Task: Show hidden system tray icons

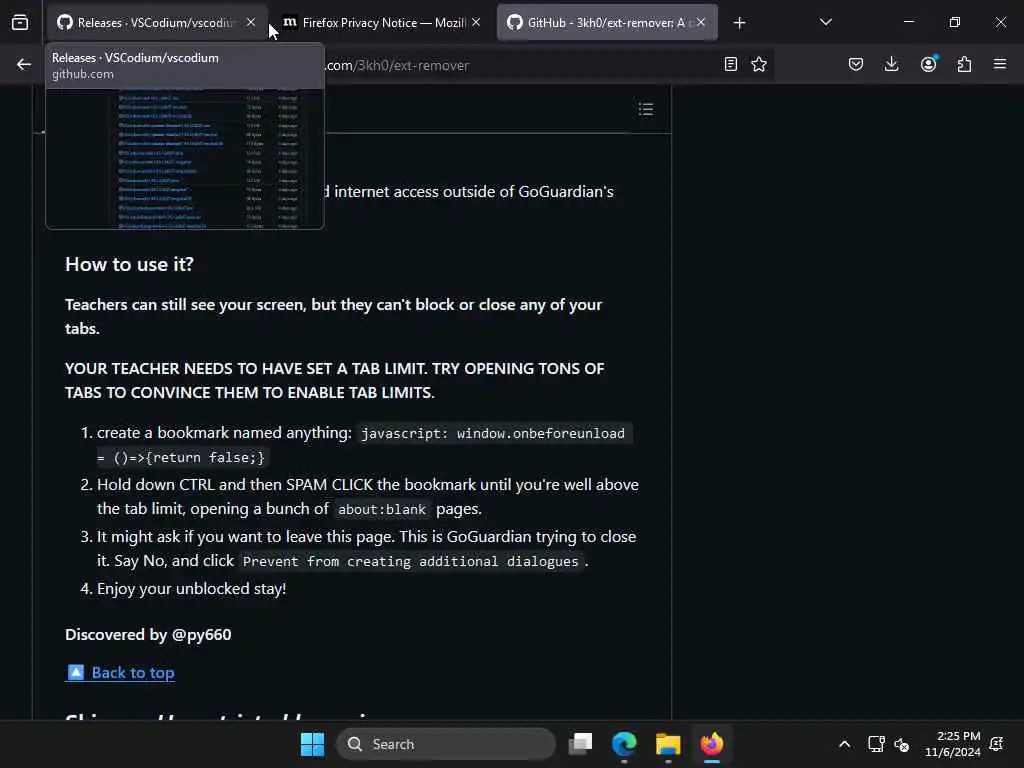Action: pyautogui.click(x=844, y=744)
